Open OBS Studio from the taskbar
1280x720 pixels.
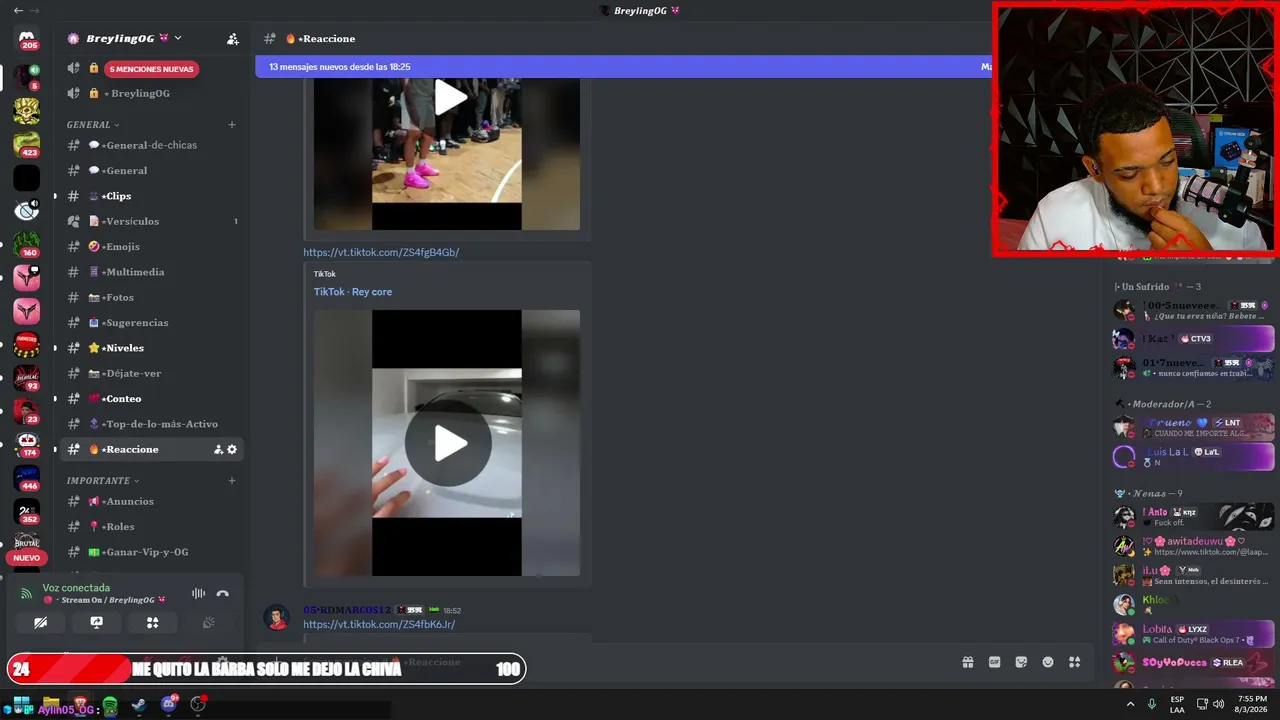tap(198, 705)
